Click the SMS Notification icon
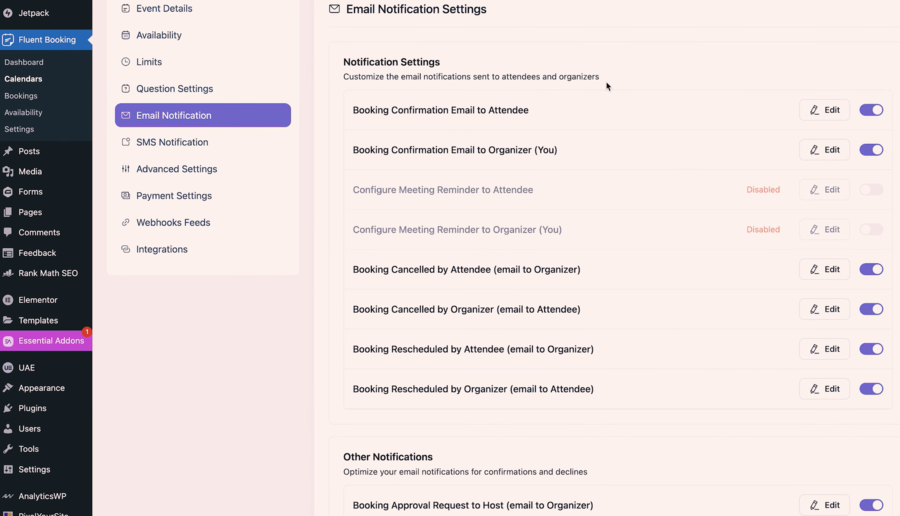 tap(126, 142)
